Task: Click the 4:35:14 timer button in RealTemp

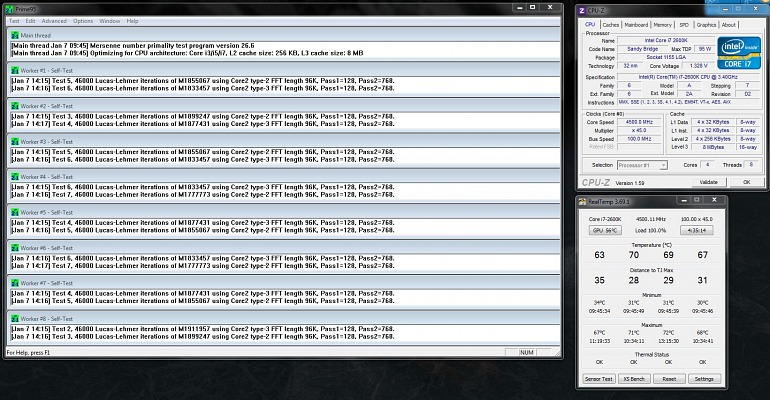Action: pos(696,230)
